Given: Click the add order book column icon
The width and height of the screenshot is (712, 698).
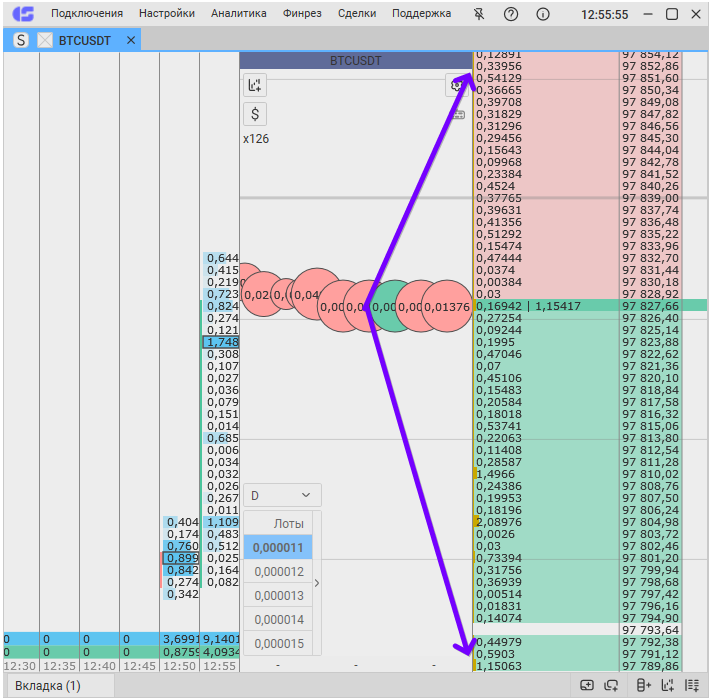Looking at the screenshot, I should 643,685.
